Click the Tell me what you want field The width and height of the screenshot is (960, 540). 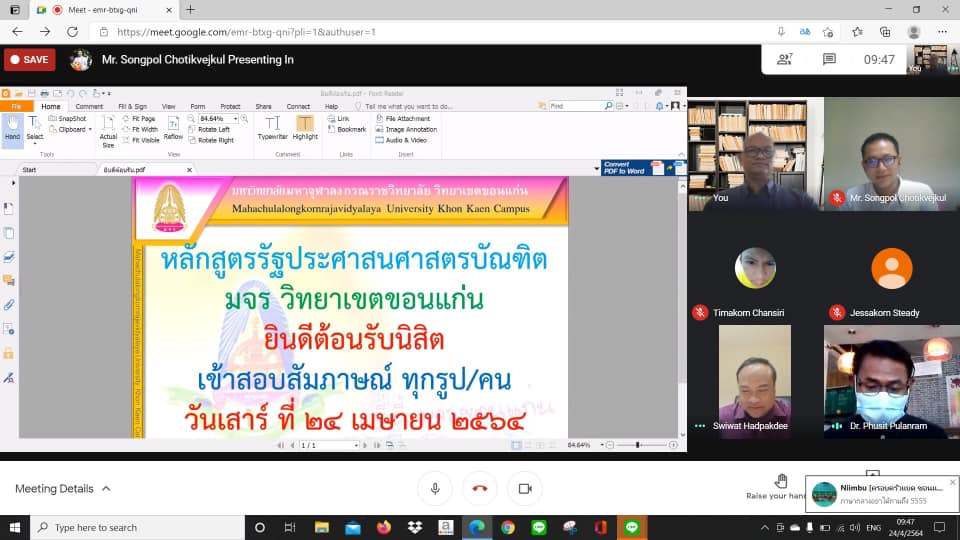[x=408, y=107]
